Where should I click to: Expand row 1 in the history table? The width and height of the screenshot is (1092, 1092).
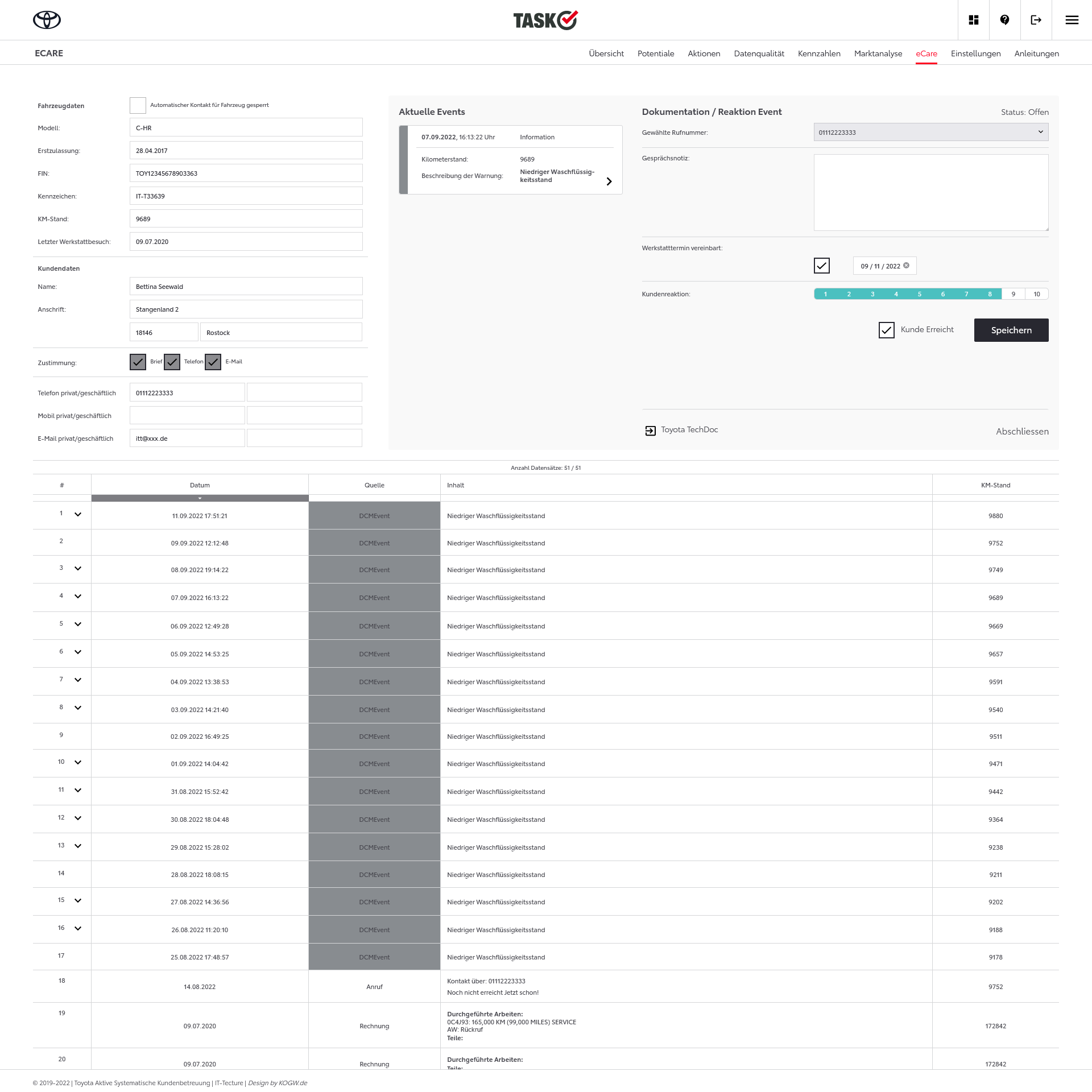tap(78, 514)
